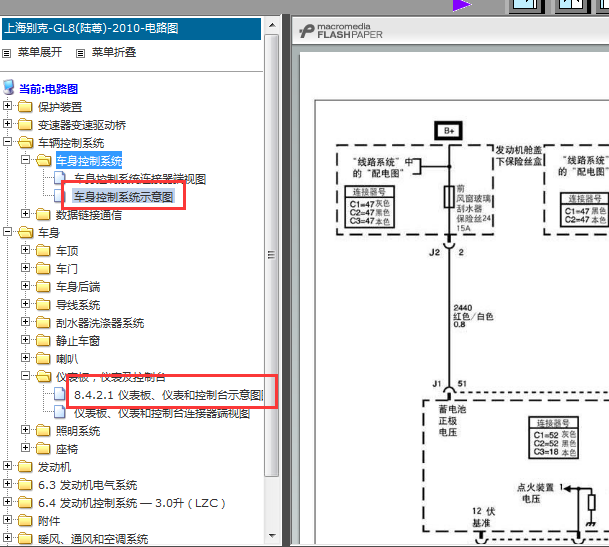Screen dimensions: 609x547
Task: Expand the 保护装置 folder
Action: pos(7,105)
